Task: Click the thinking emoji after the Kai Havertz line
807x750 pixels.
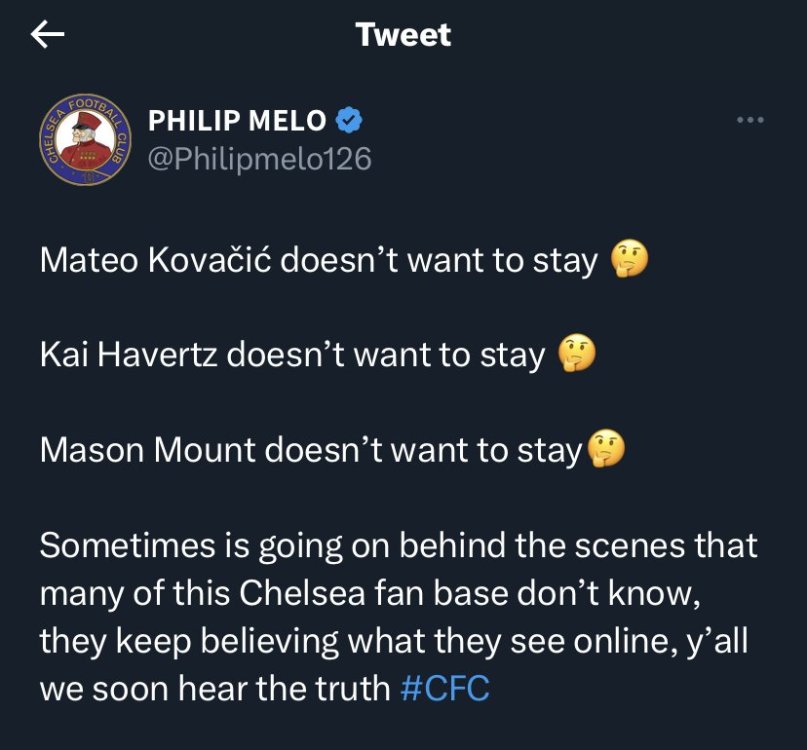Action: (577, 354)
